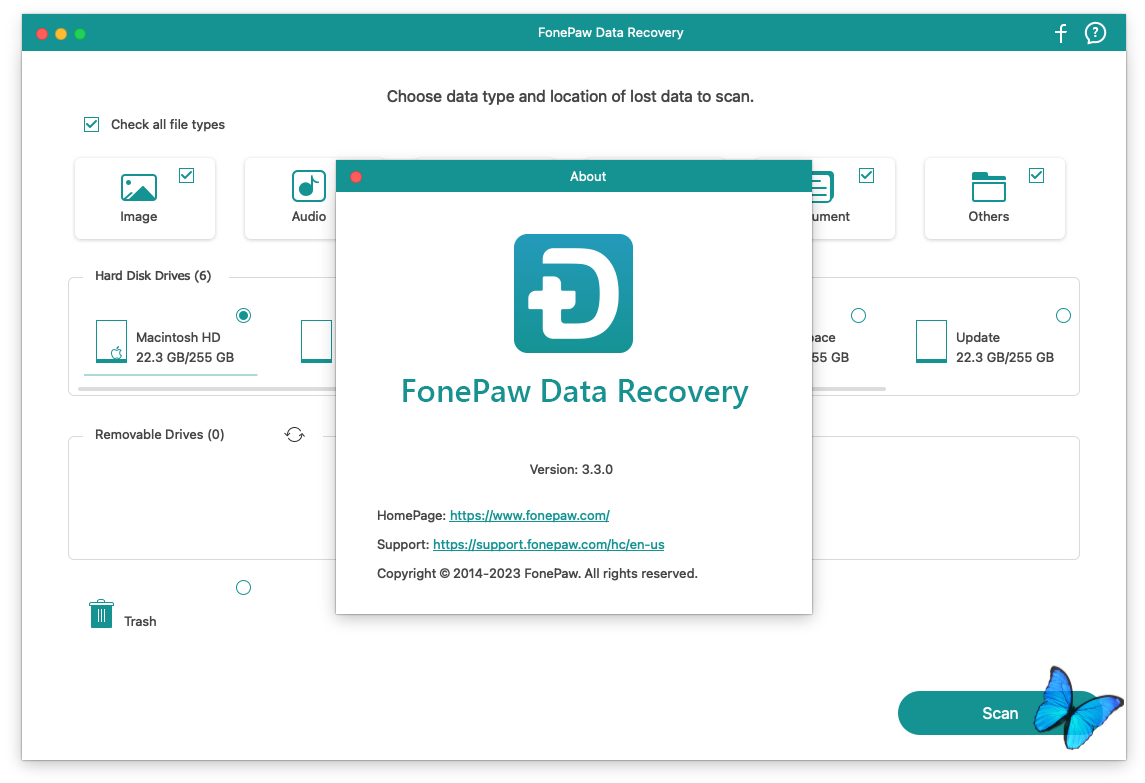Open the help question mark icon
Screen dimensions: 1145x783
coord(1096,33)
